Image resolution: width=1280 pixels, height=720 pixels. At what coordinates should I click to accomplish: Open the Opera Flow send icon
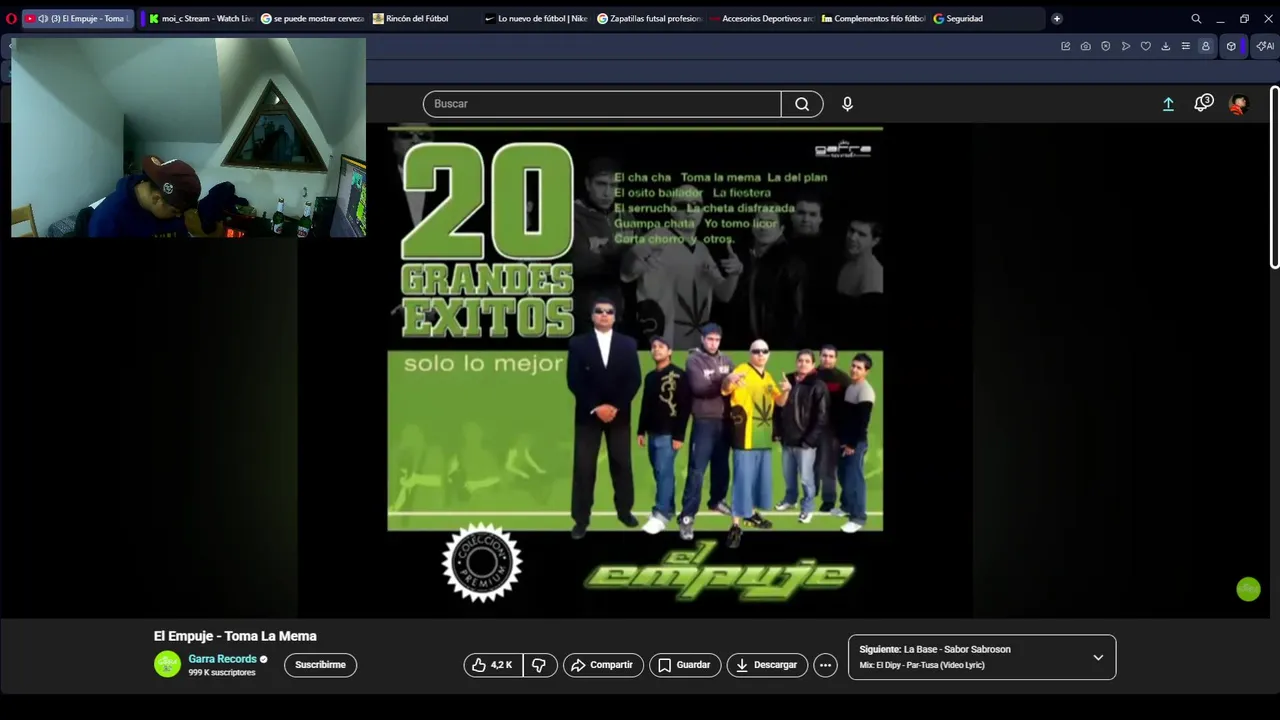point(1125,46)
